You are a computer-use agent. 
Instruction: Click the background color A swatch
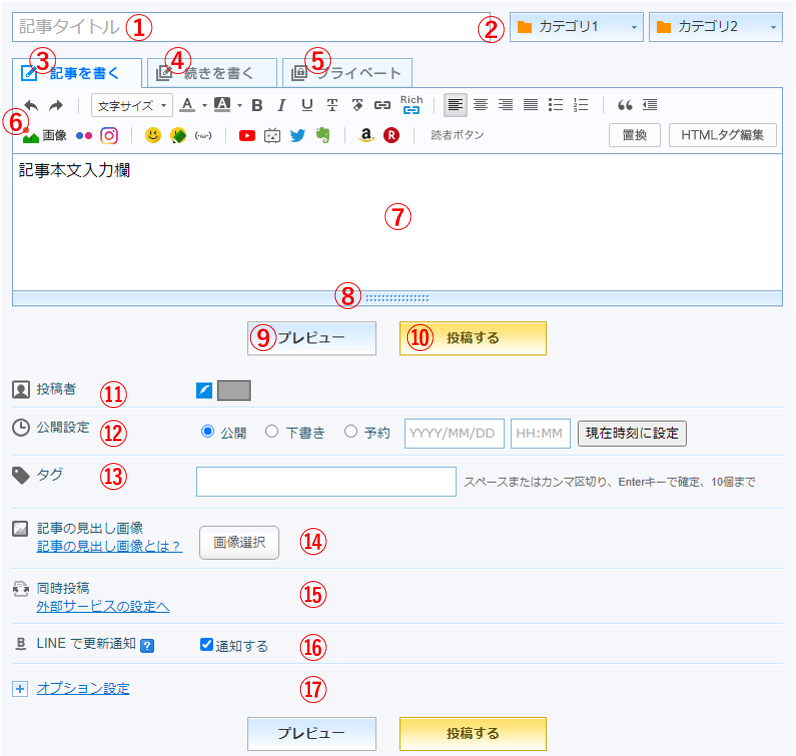222,105
